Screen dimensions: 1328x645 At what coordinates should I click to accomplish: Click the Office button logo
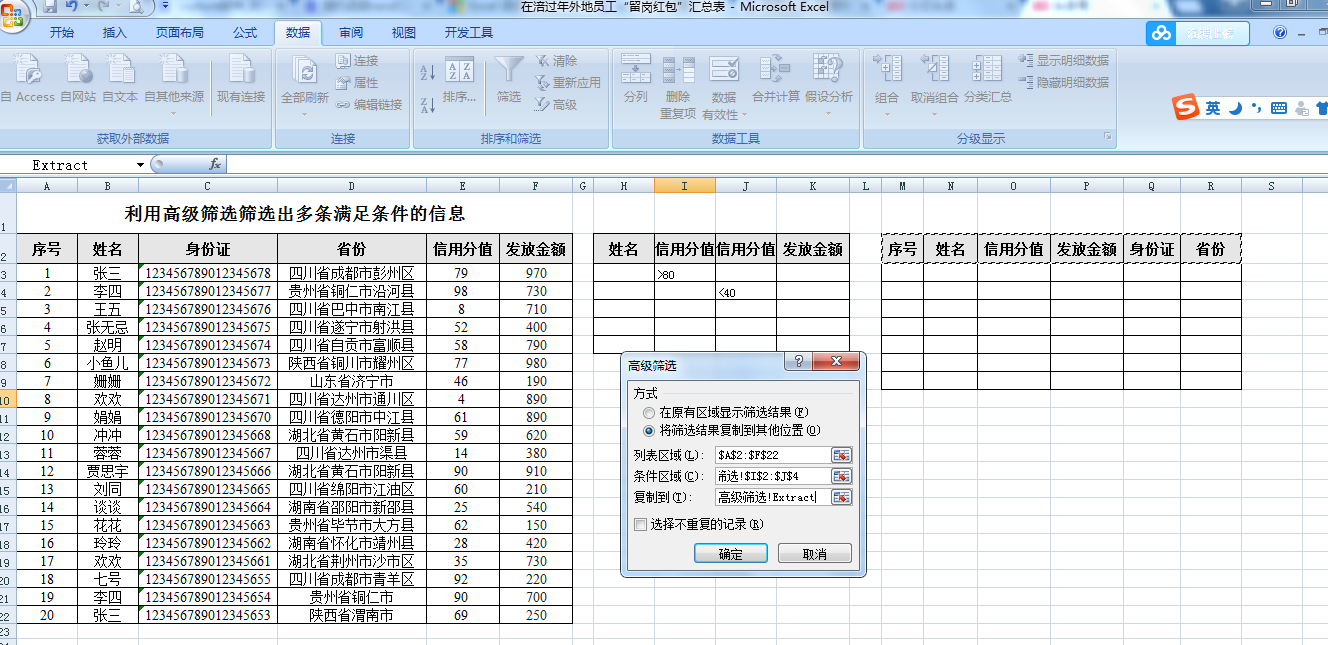coord(13,14)
